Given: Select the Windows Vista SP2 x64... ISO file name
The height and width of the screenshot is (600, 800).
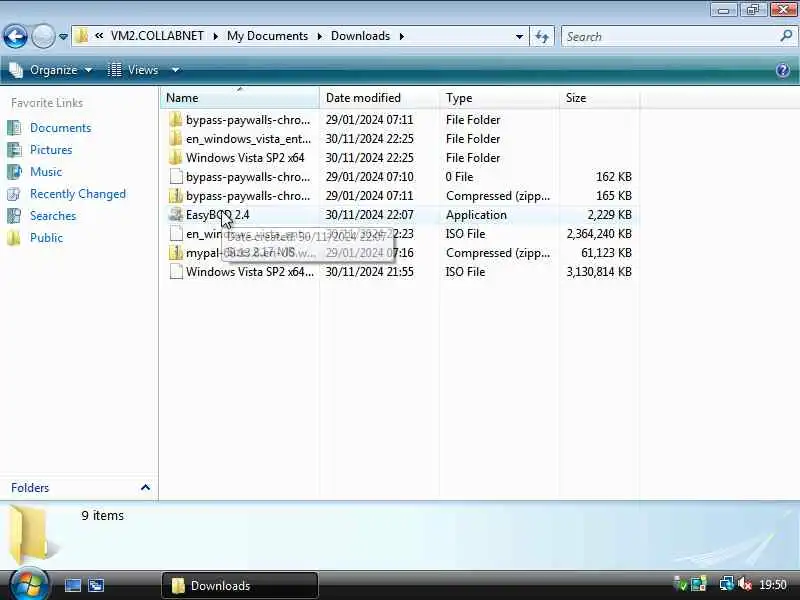Looking at the screenshot, I should click(250, 271).
